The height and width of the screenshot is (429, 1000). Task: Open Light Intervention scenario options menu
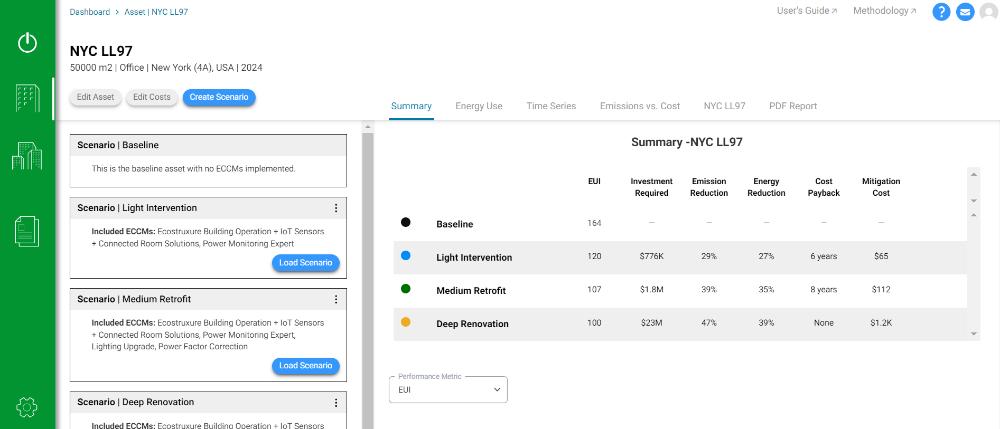(336, 208)
